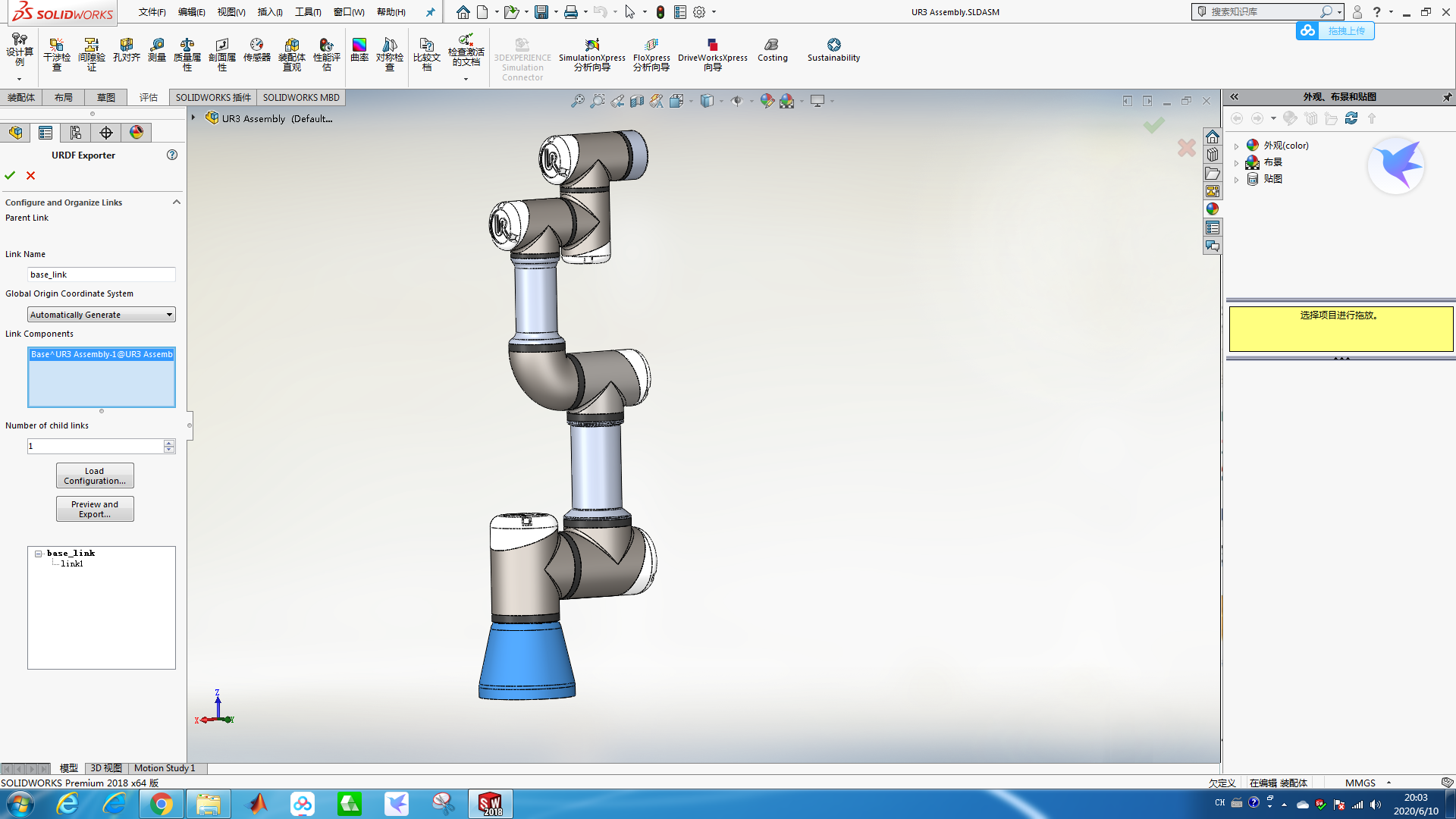Image resolution: width=1456 pixels, height=819 pixels.
Task: Click the green check to accept URDF Exporter
Action: (10, 175)
